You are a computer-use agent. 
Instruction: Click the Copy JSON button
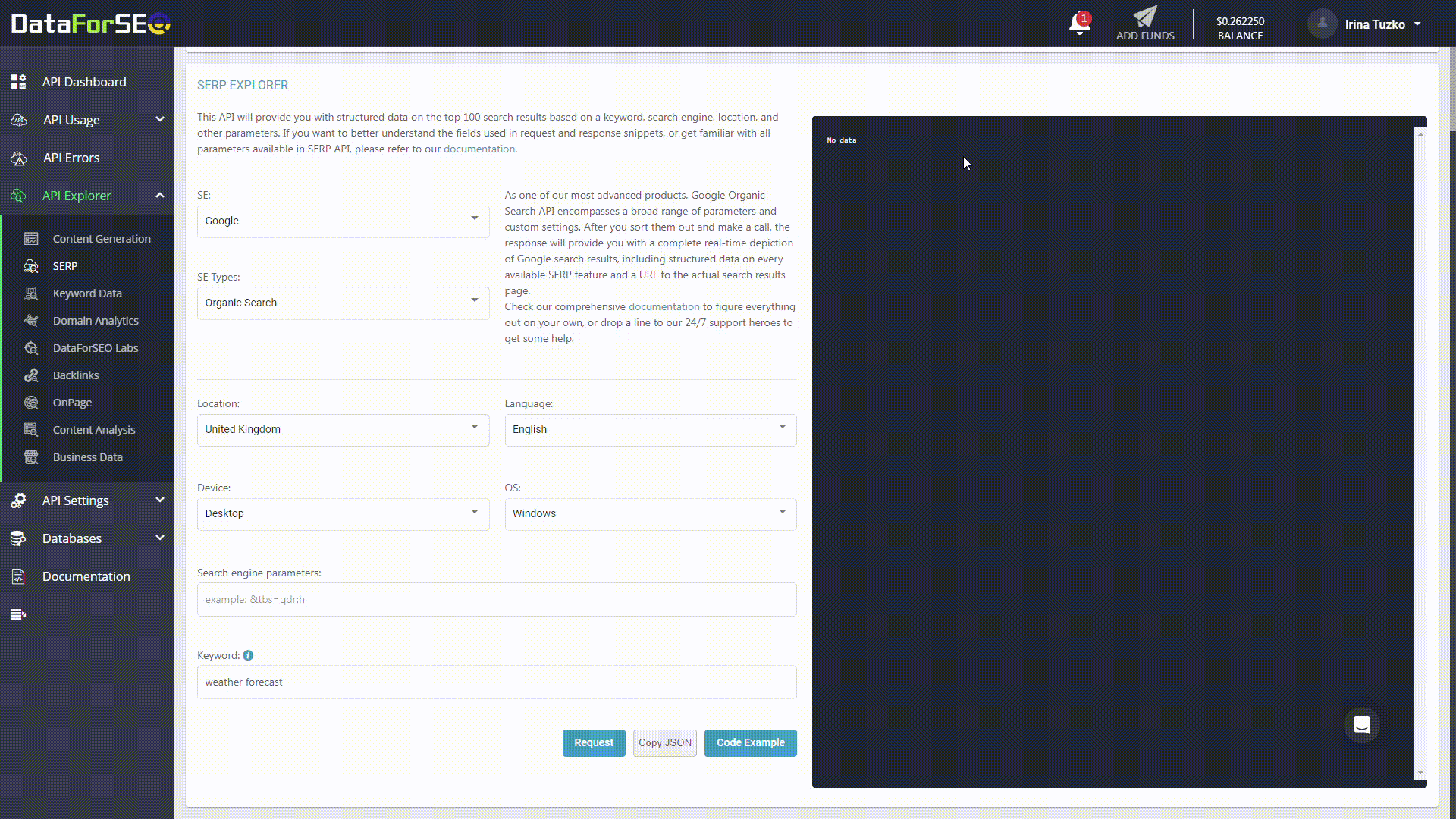click(665, 743)
